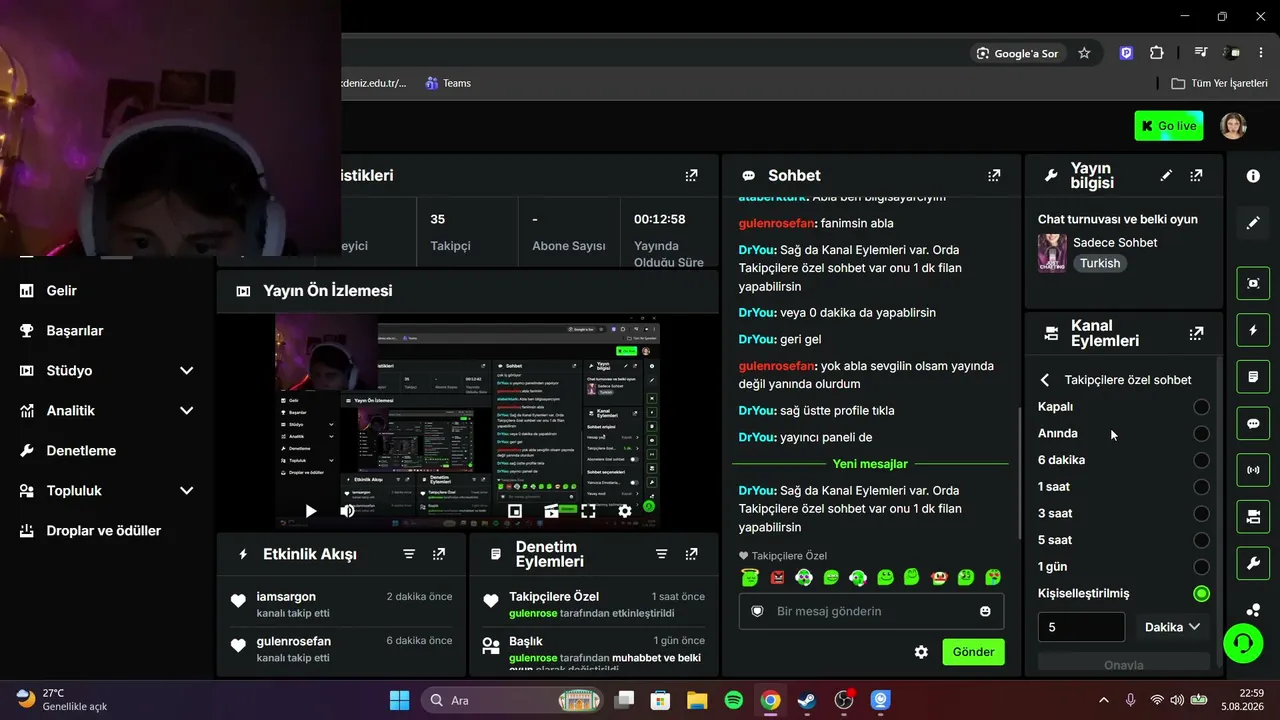Open OBS Studio from the taskbar

click(844, 700)
